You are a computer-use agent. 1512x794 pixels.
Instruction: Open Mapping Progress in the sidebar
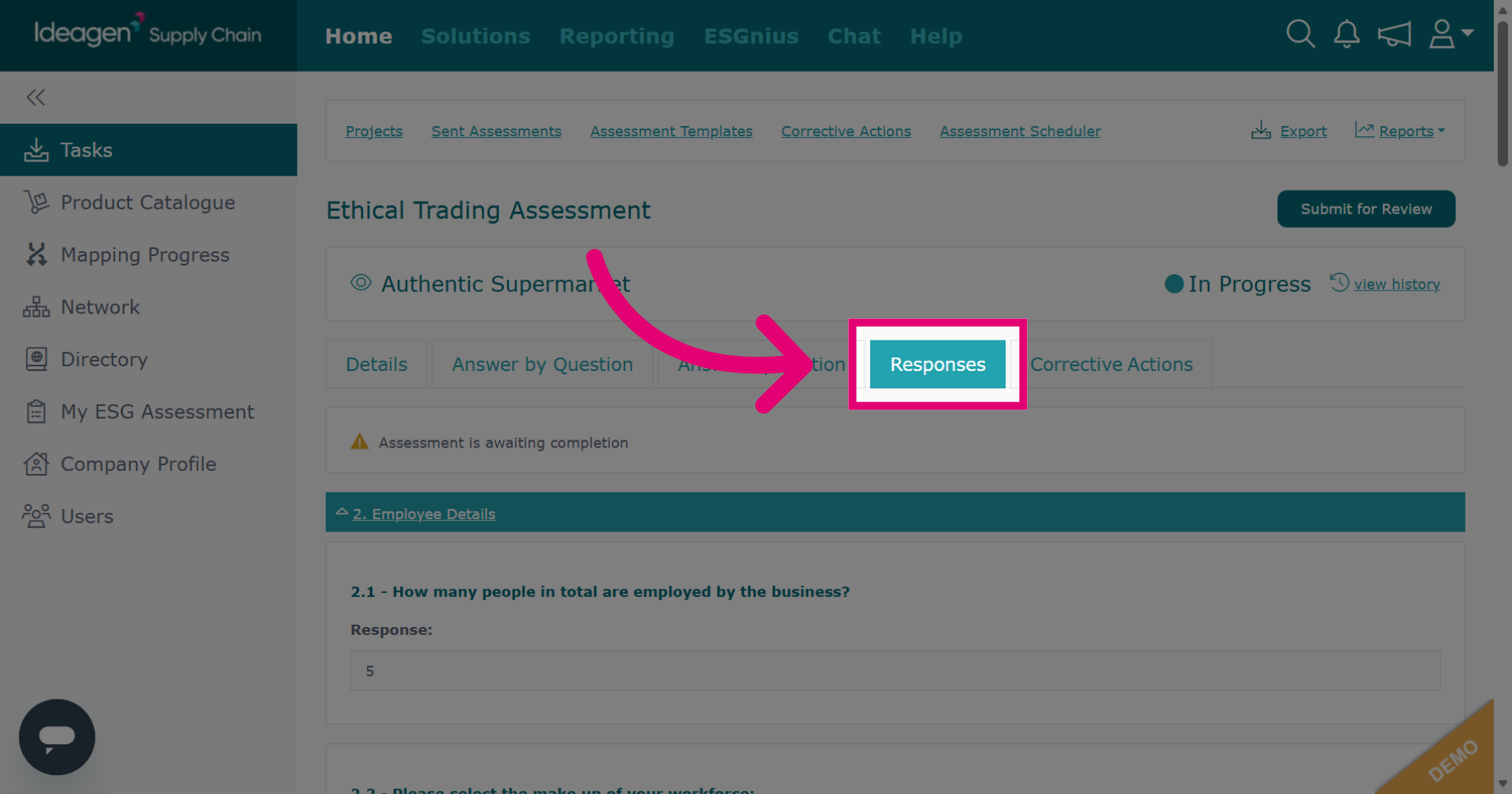(x=148, y=254)
